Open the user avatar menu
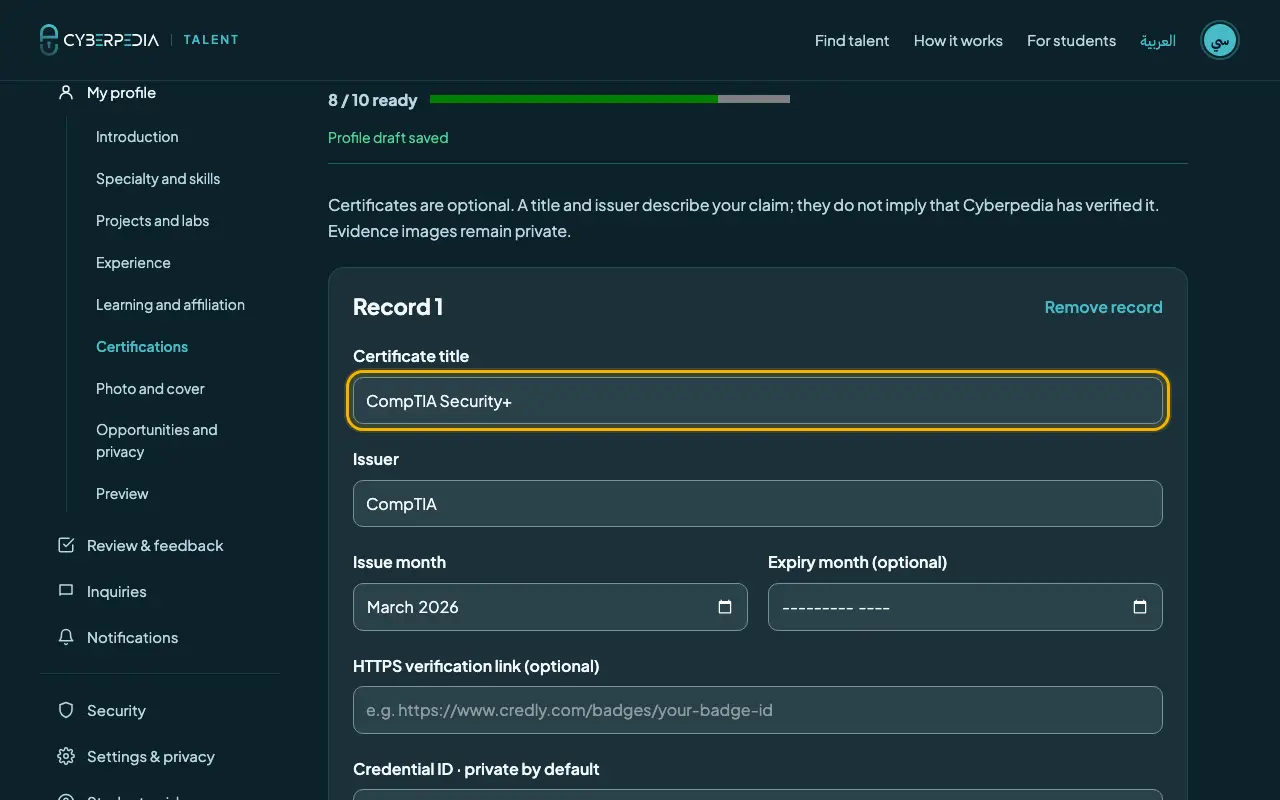1280x800 pixels. tap(1219, 40)
